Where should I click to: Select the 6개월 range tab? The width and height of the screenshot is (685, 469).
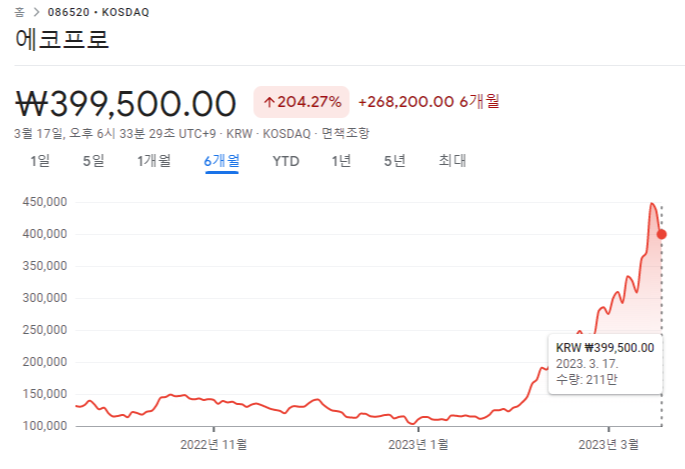point(222,161)
